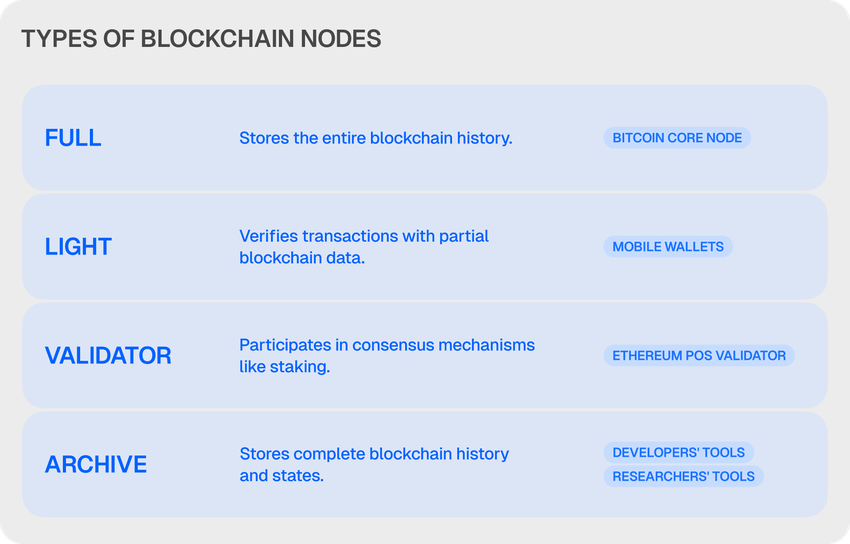Click the 'like staking.' text line
Viewport: 850px width, 544px height.
pyautogui.click(x=285, y=367)
